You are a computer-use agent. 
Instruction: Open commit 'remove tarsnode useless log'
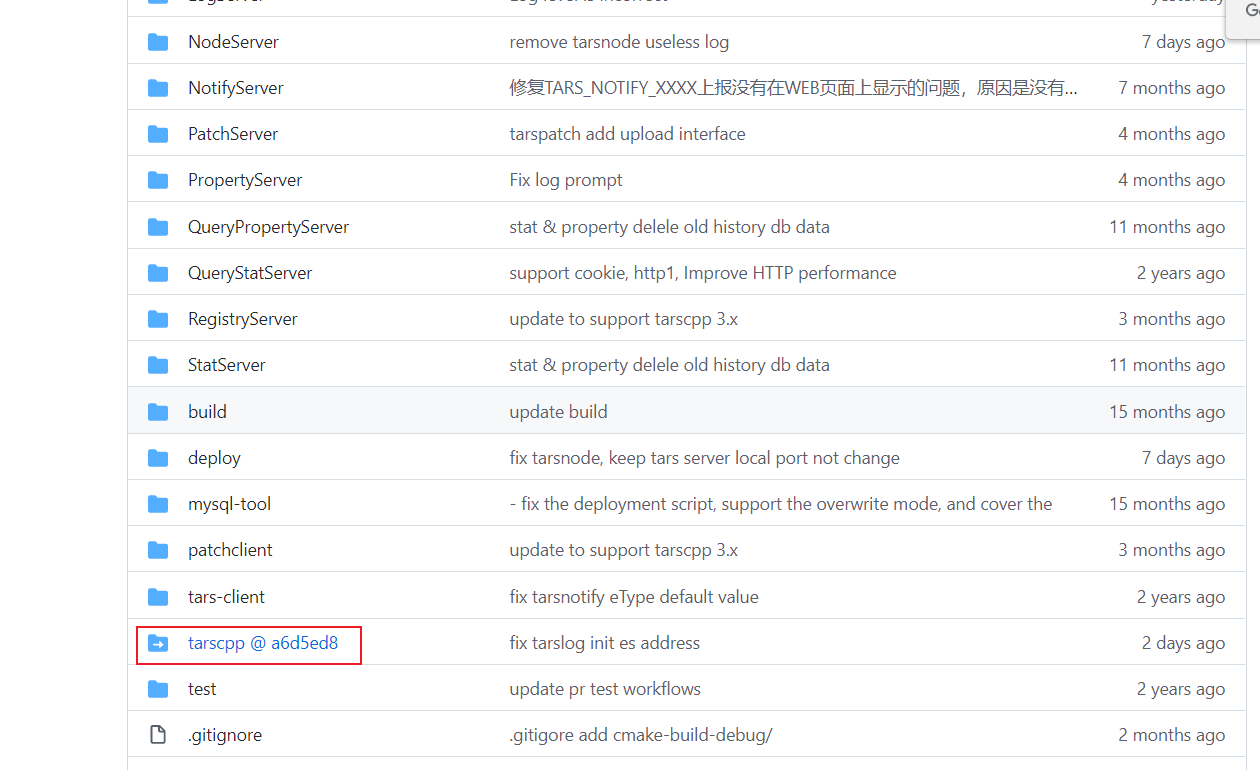[x=619, y=42]
